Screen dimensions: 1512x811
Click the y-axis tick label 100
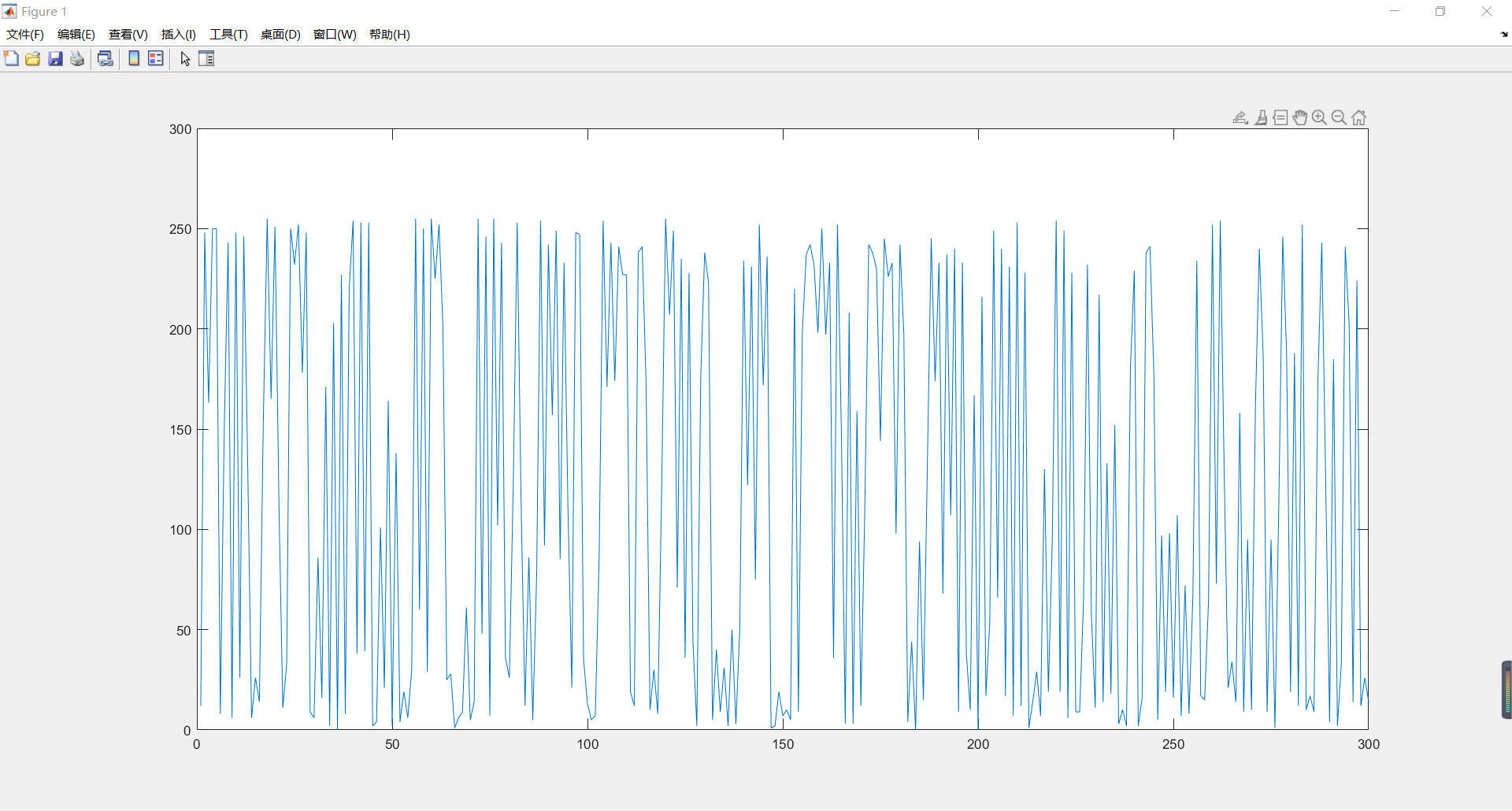pos(180,530)
